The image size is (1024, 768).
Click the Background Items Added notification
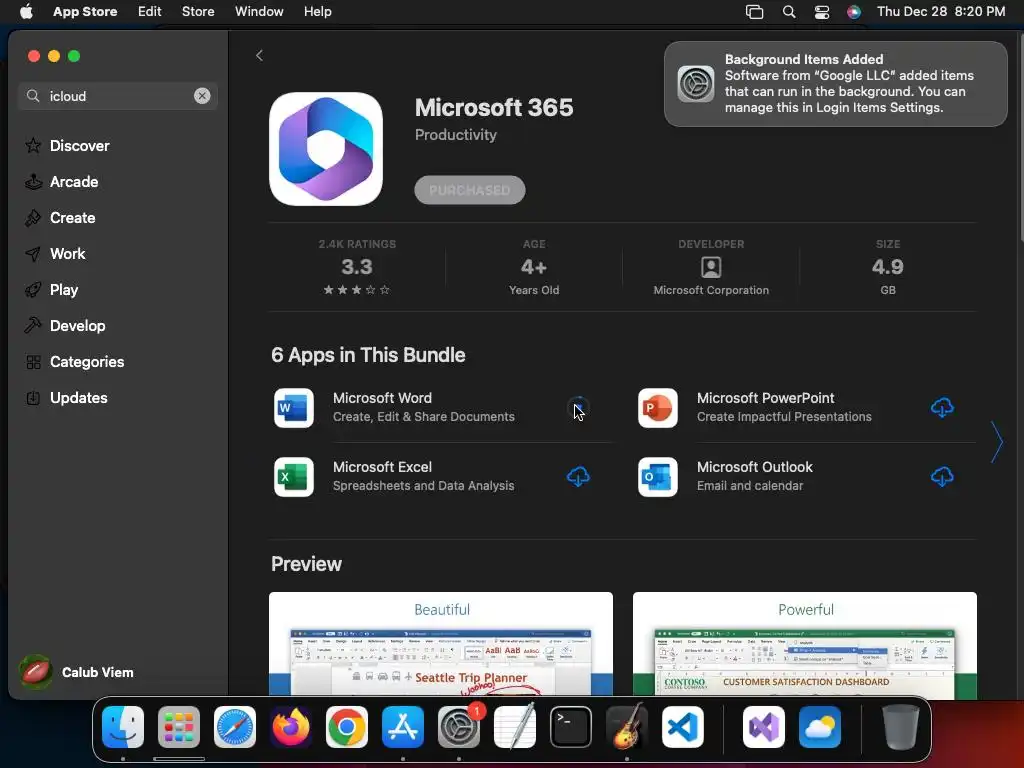coord(835,84)
